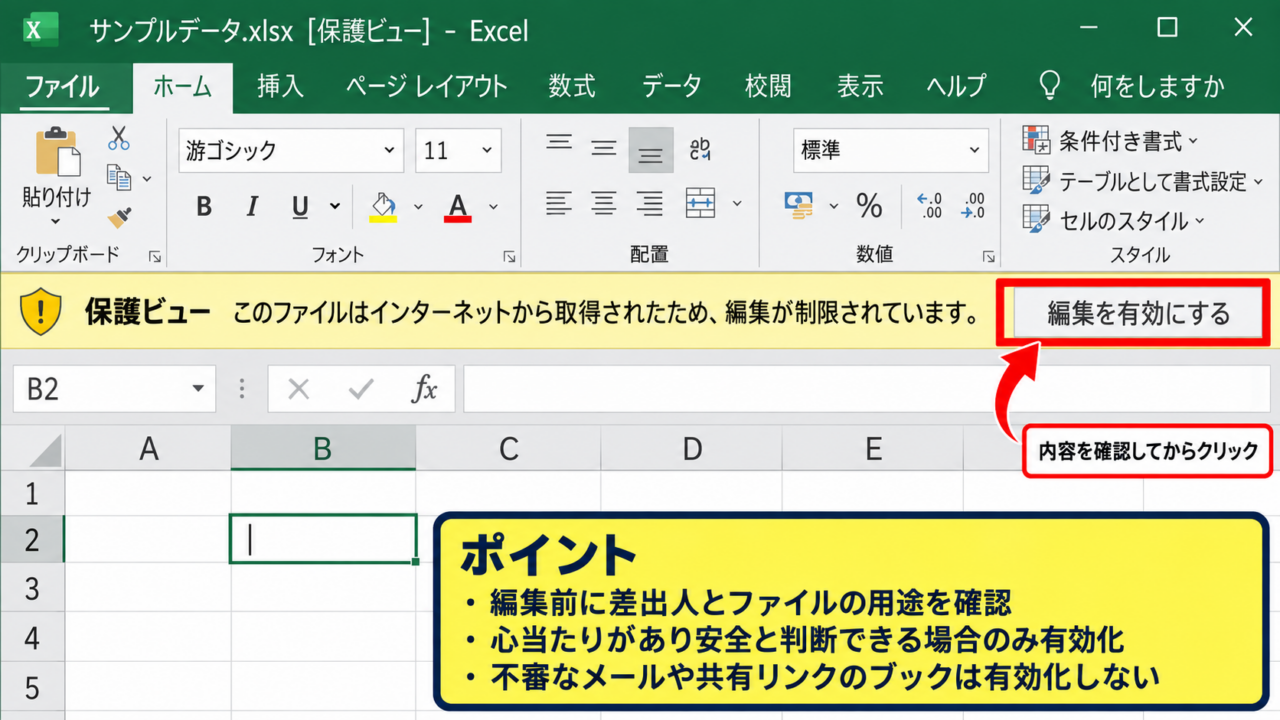
Task: Switch to the 挿入 tab
Action: click(280, 86)
